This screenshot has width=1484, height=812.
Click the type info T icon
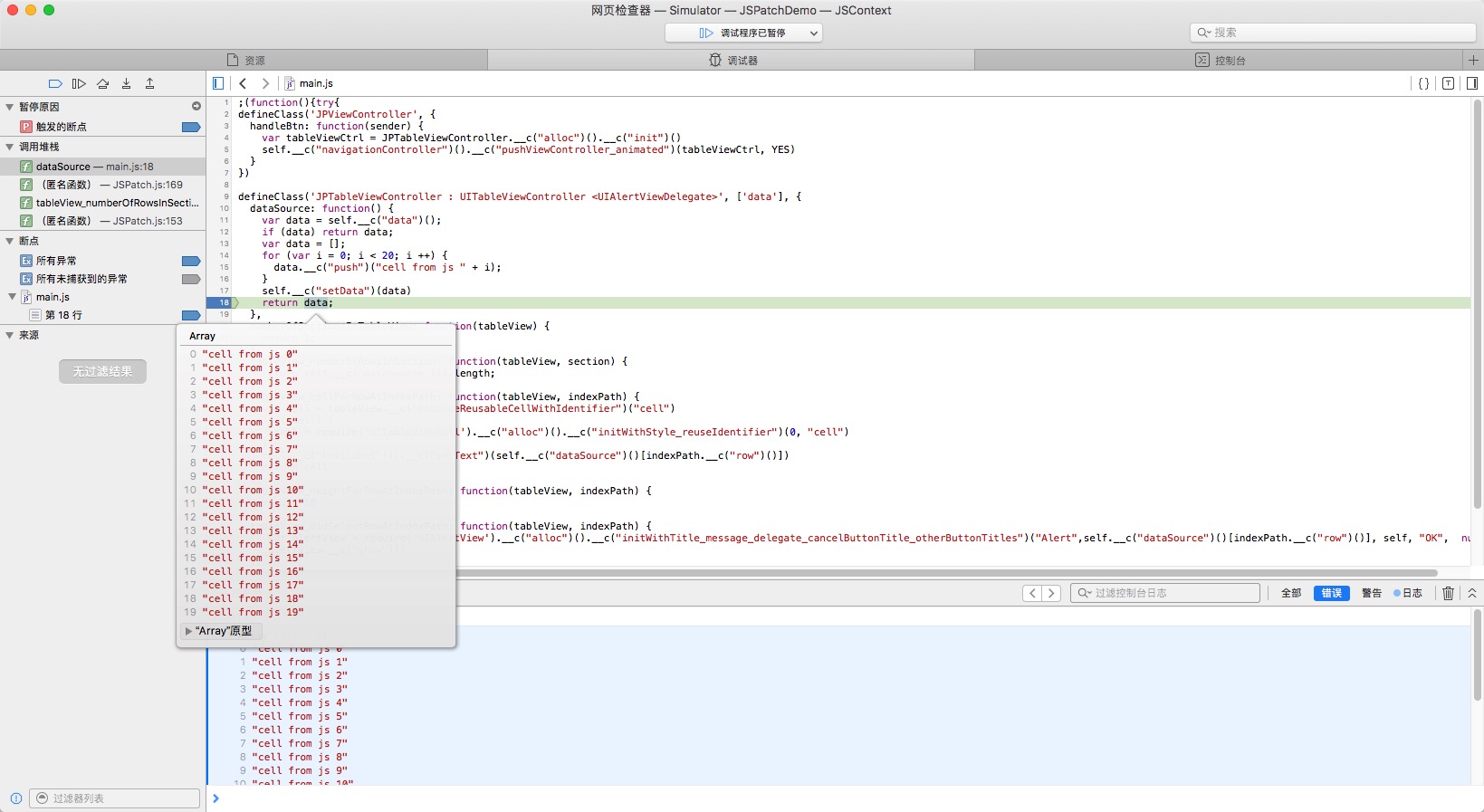pos(1448,83)
